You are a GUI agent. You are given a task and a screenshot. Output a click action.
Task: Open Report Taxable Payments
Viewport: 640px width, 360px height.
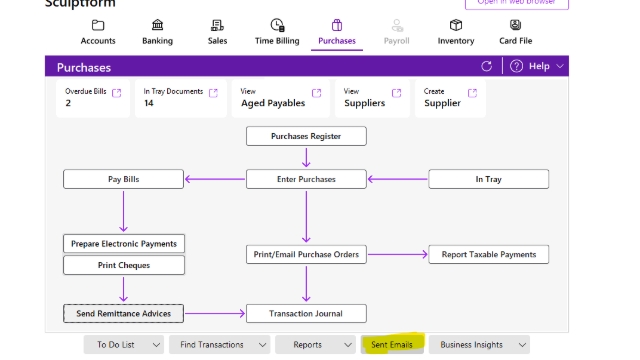tap(489, 254)
